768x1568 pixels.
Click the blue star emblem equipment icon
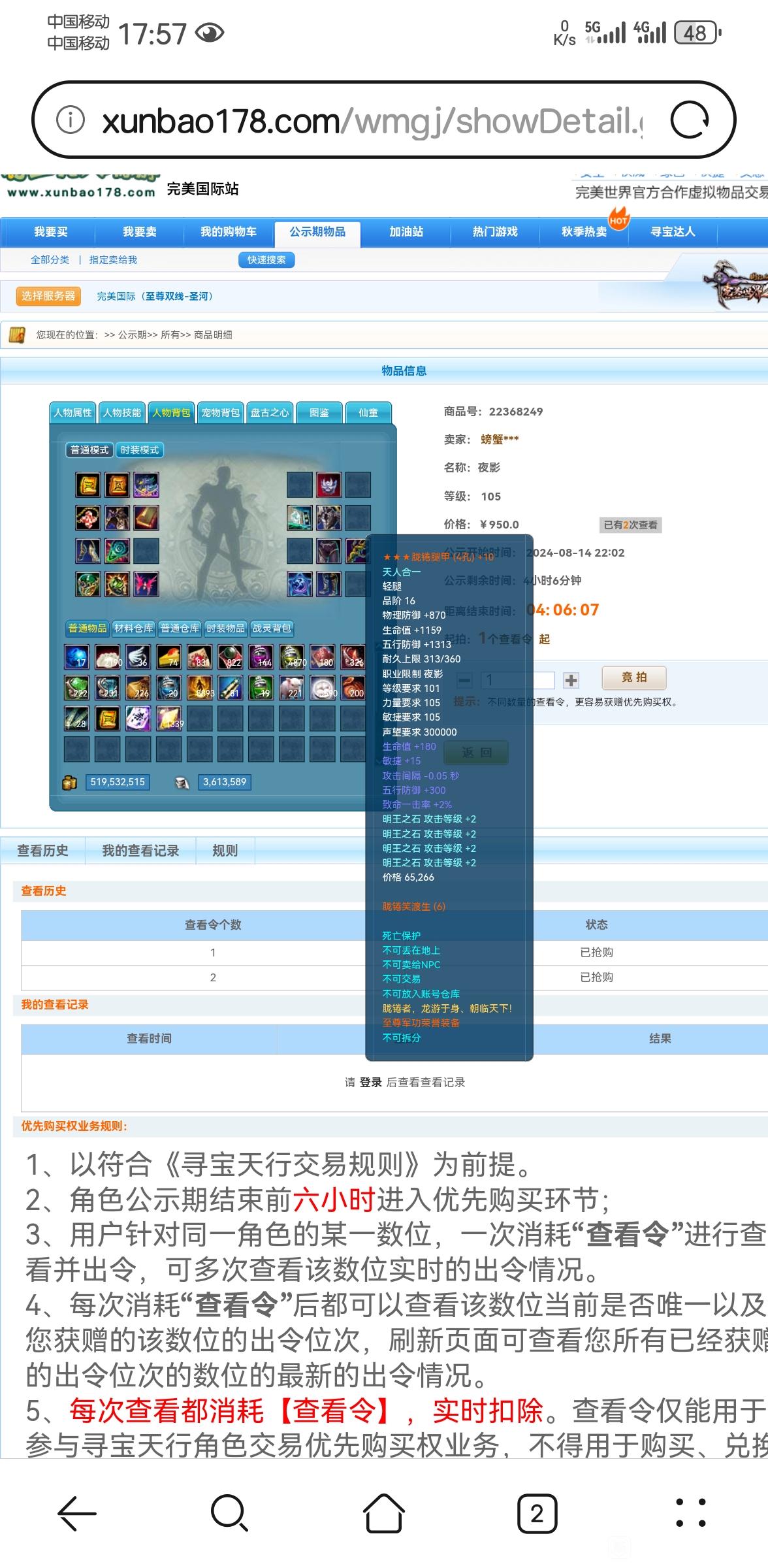click(299, 583)
